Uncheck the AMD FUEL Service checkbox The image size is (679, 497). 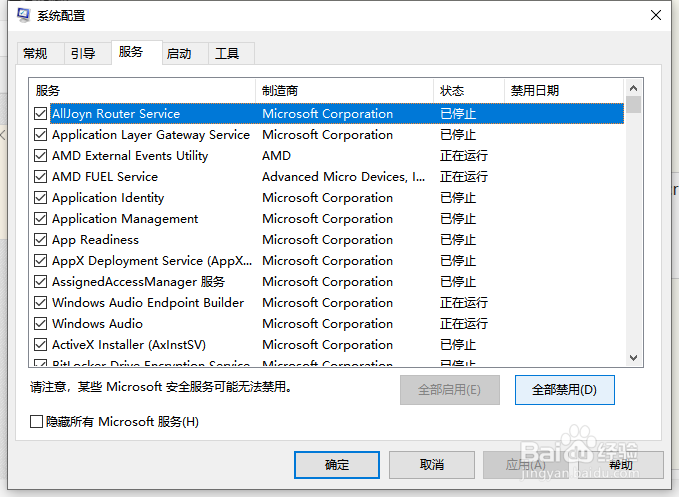tap(40, 177)
